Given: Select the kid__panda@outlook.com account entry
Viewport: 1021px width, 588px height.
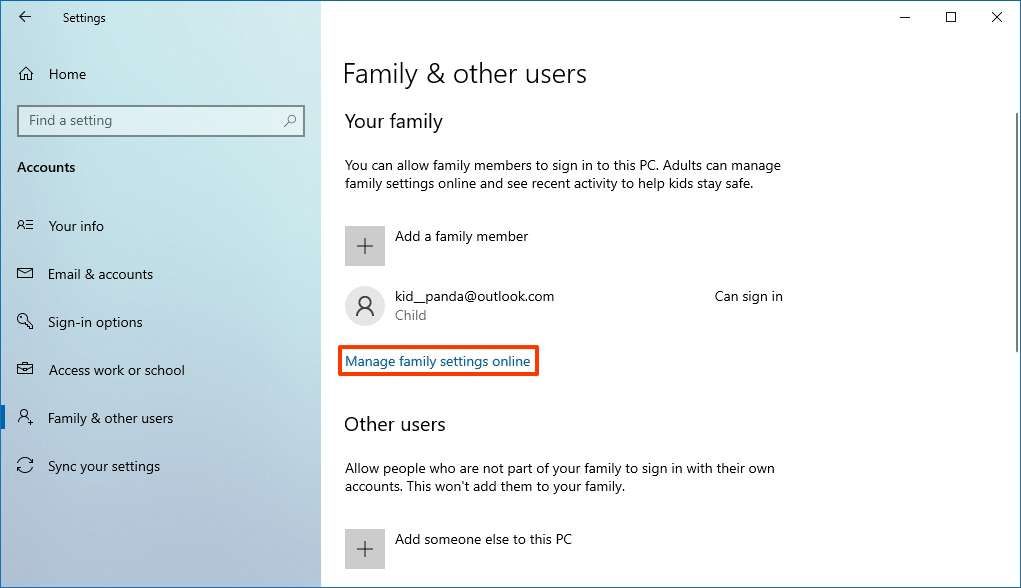Looking at the screenshot, I should pyautogui.click(x=475, y=296).
